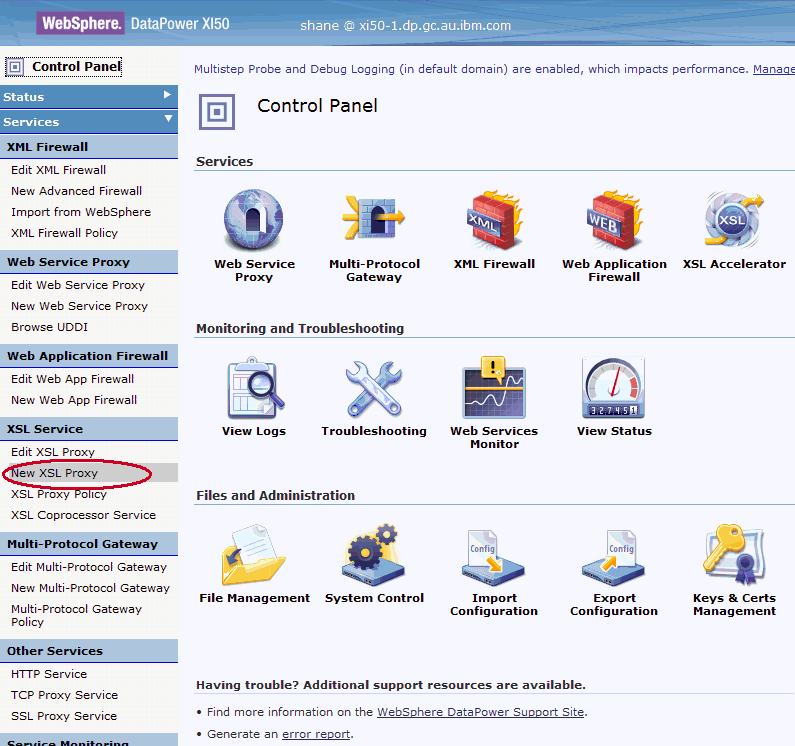The image size is (795, 746).
Task: Click the View Logs label text
Action: click(x=254, y=431)
